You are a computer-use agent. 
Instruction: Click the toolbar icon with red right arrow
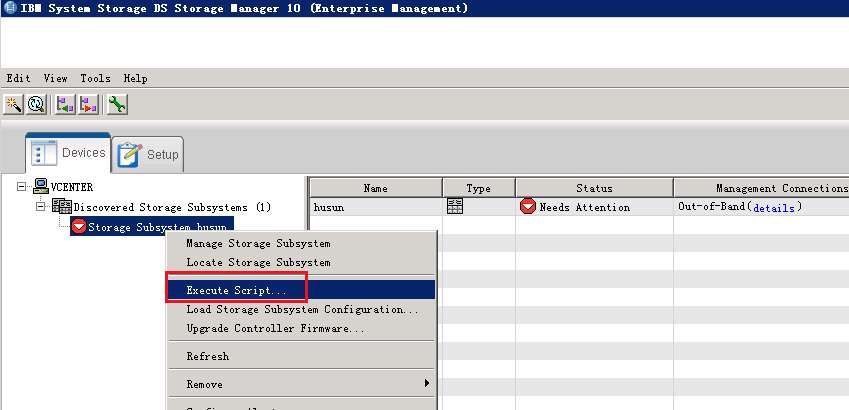click(x=88, y=103)
